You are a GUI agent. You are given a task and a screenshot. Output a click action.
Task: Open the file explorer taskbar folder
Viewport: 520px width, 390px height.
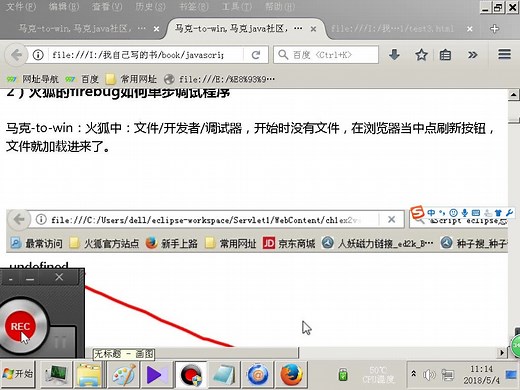tap(89, 374)
